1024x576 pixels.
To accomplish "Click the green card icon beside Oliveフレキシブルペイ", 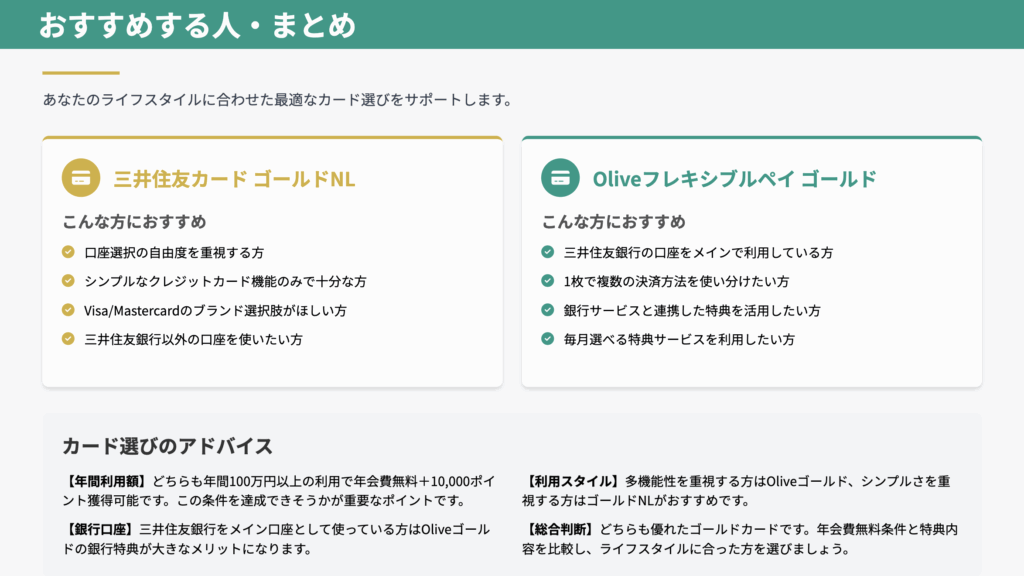I will point(561,179).
